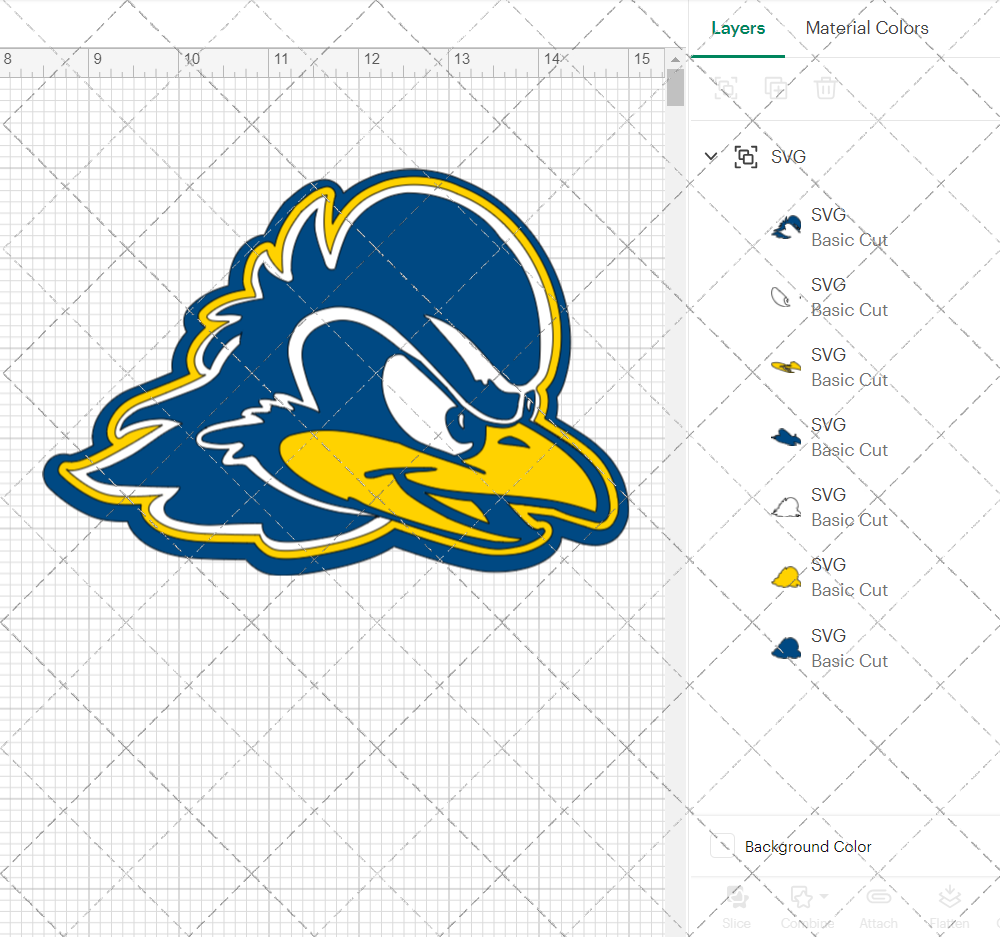Click the Slice button

coord(737,907)
